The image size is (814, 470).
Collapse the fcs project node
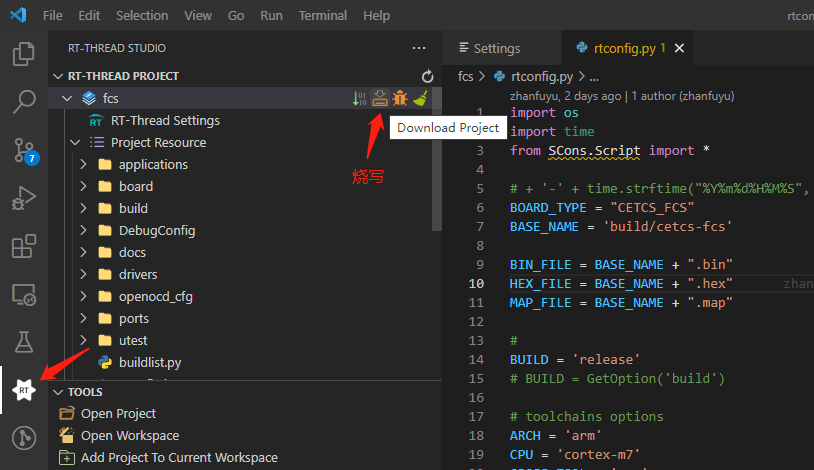[x=67, y=98]
